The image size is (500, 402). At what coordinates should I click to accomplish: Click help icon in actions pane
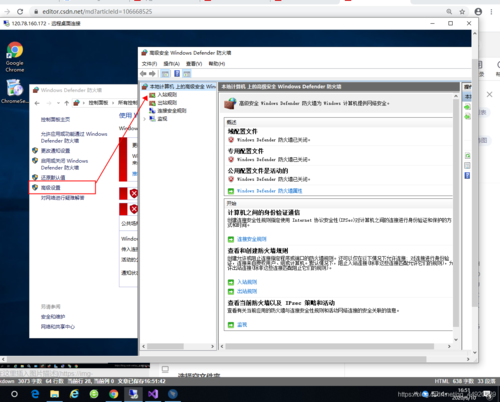467,176
